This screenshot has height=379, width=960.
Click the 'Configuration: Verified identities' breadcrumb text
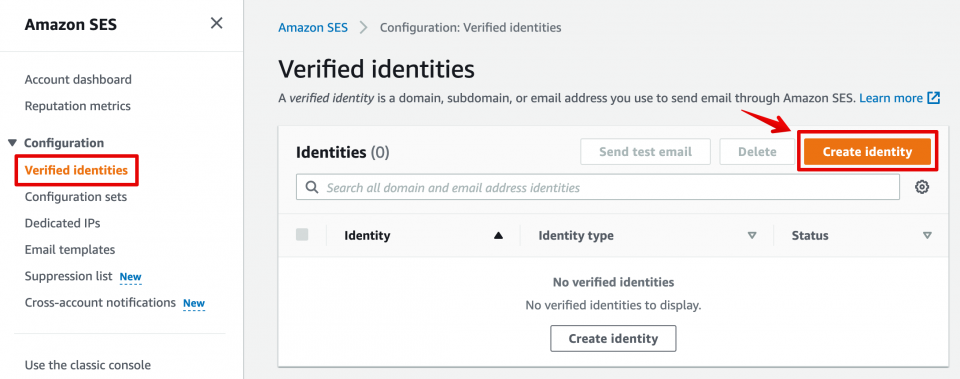471,28
